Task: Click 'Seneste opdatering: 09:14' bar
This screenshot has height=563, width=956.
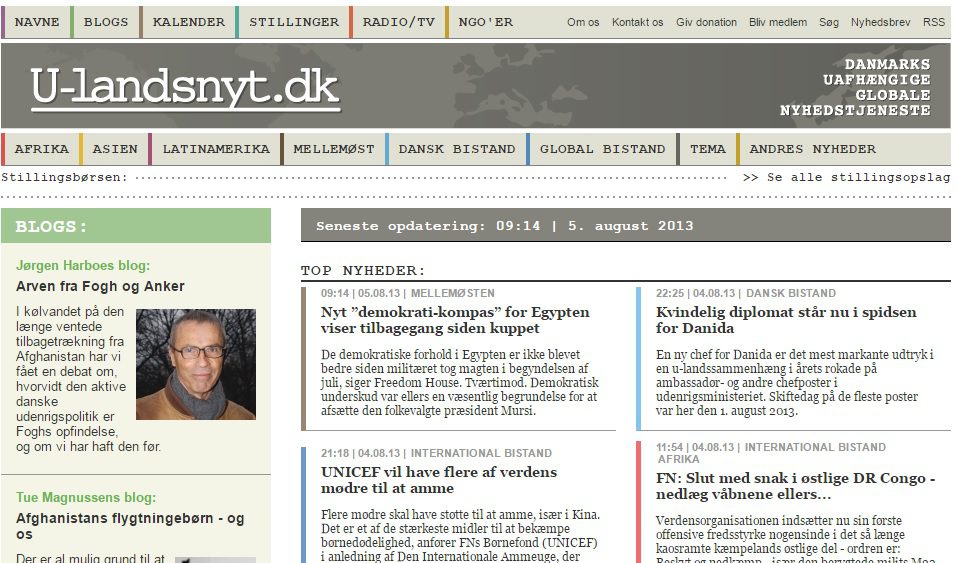Action: click(626, 225)
